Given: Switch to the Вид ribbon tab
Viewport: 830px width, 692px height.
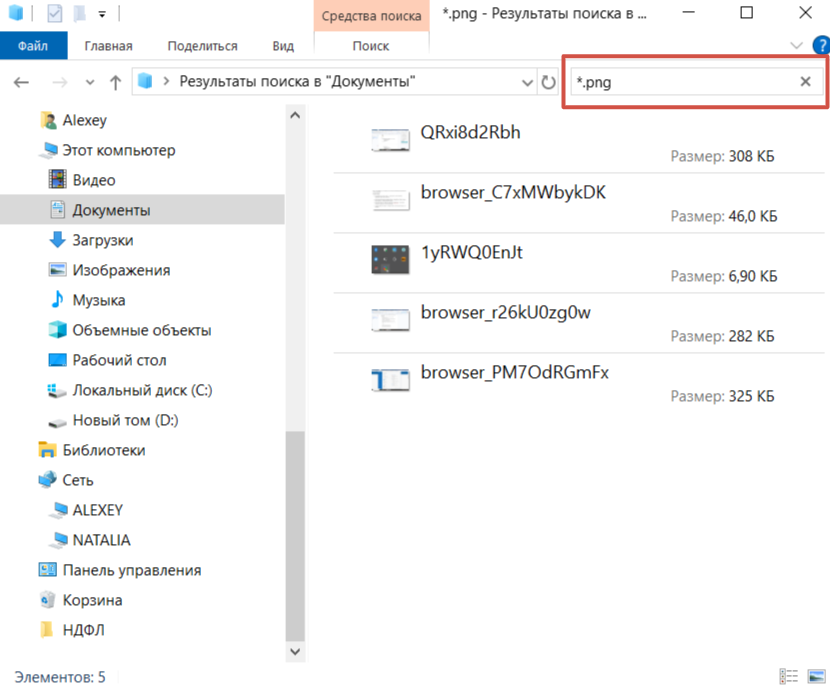Looking at the screenshot, I should click(x=283, y=46).
